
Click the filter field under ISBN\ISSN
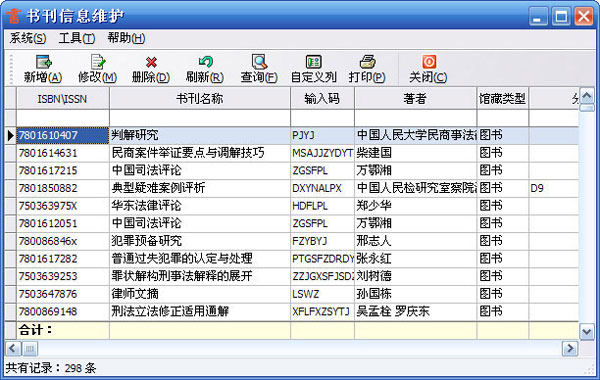[x=63, y=118]
